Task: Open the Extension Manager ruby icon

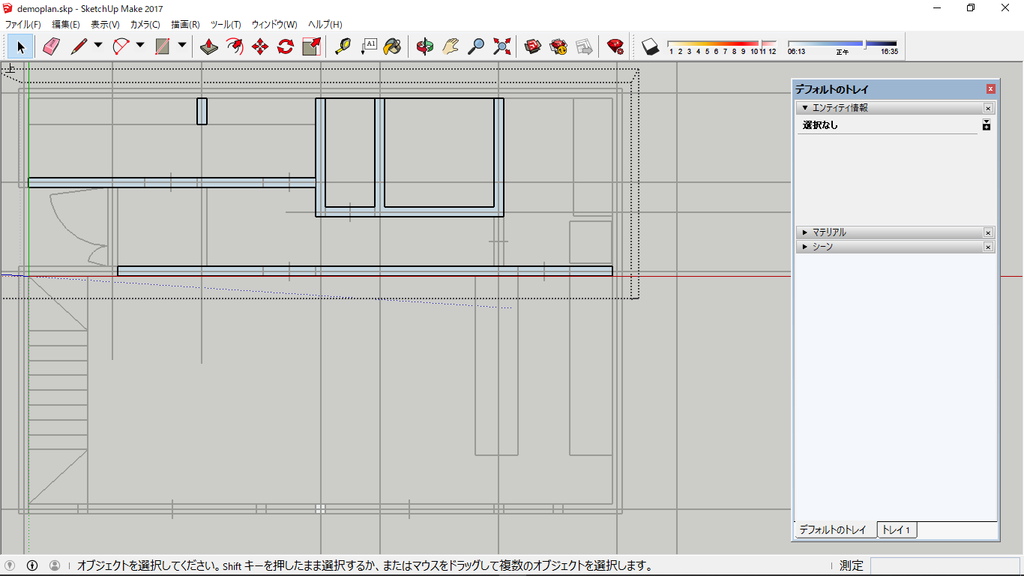Action: 615,46
